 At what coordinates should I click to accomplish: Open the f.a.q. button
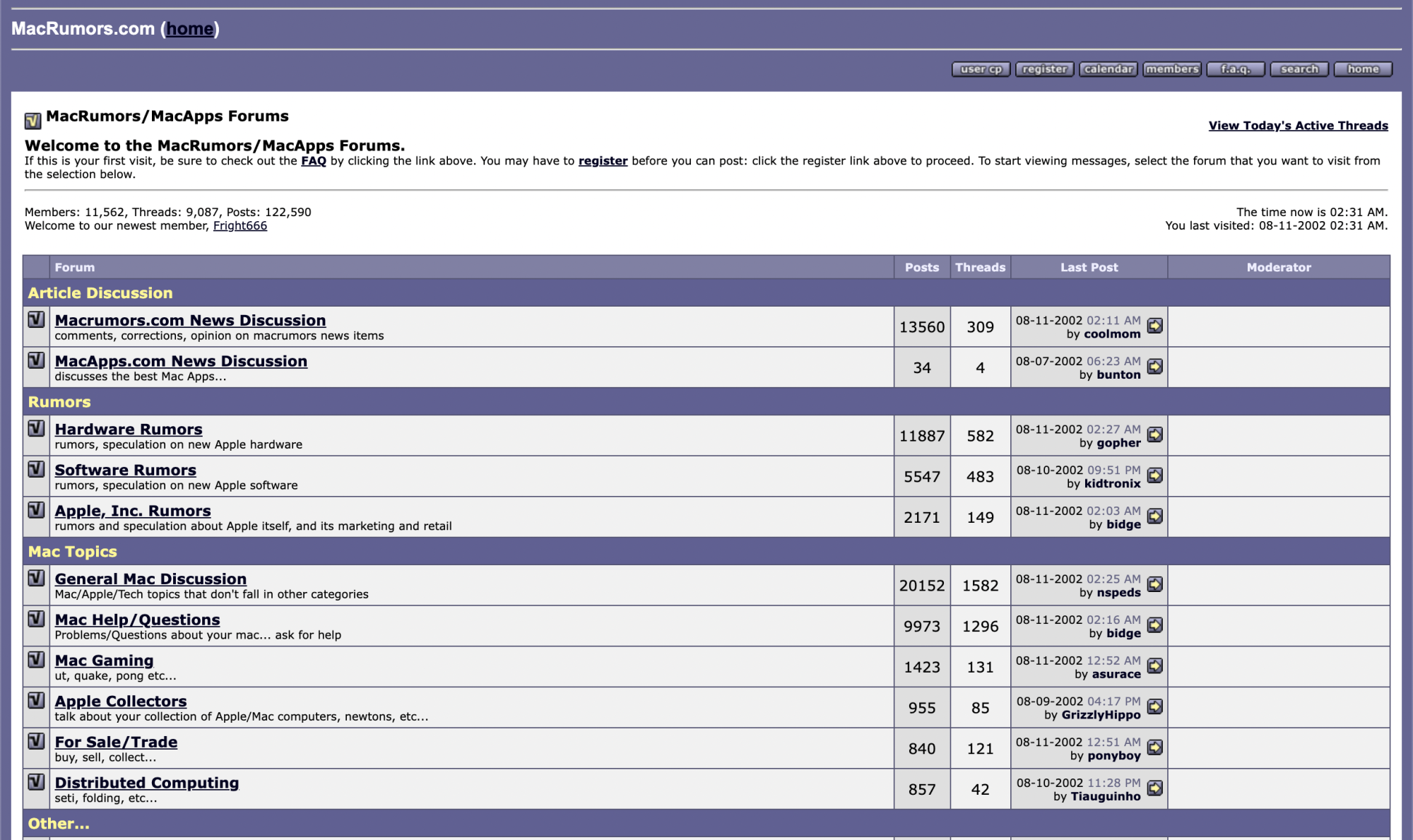coord(1235,69)
